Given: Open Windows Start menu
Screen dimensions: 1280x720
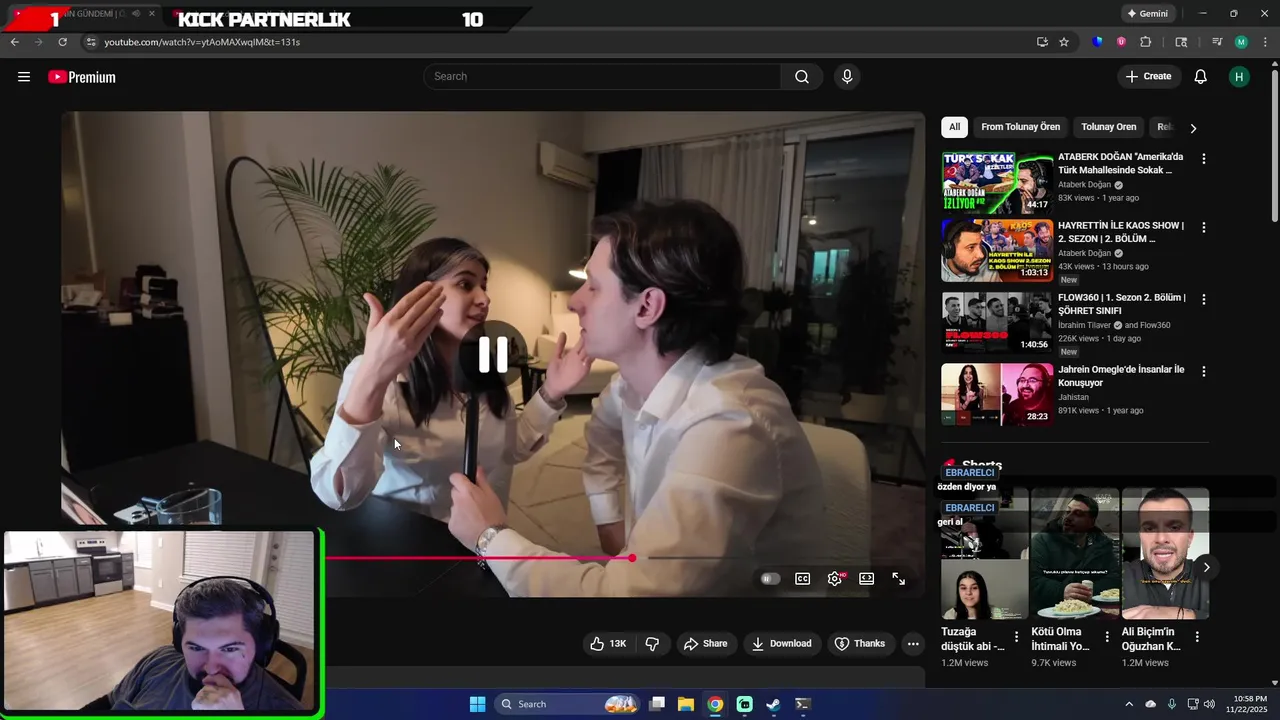Looking at the screenshot, I should pos(477,704).
